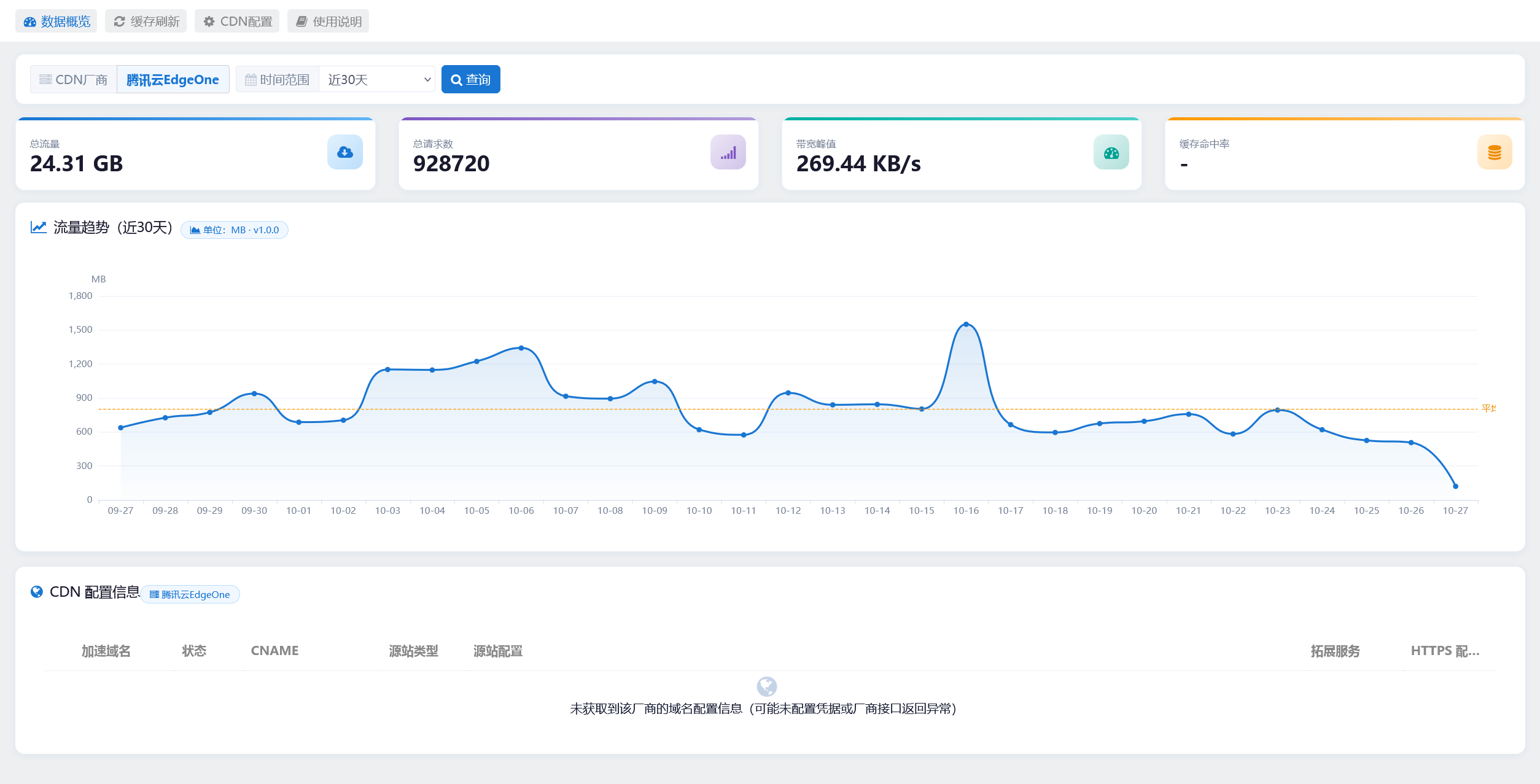1540x784 pixels.
Task: Click the CDN厂商 label
Action: pos(74,80)
